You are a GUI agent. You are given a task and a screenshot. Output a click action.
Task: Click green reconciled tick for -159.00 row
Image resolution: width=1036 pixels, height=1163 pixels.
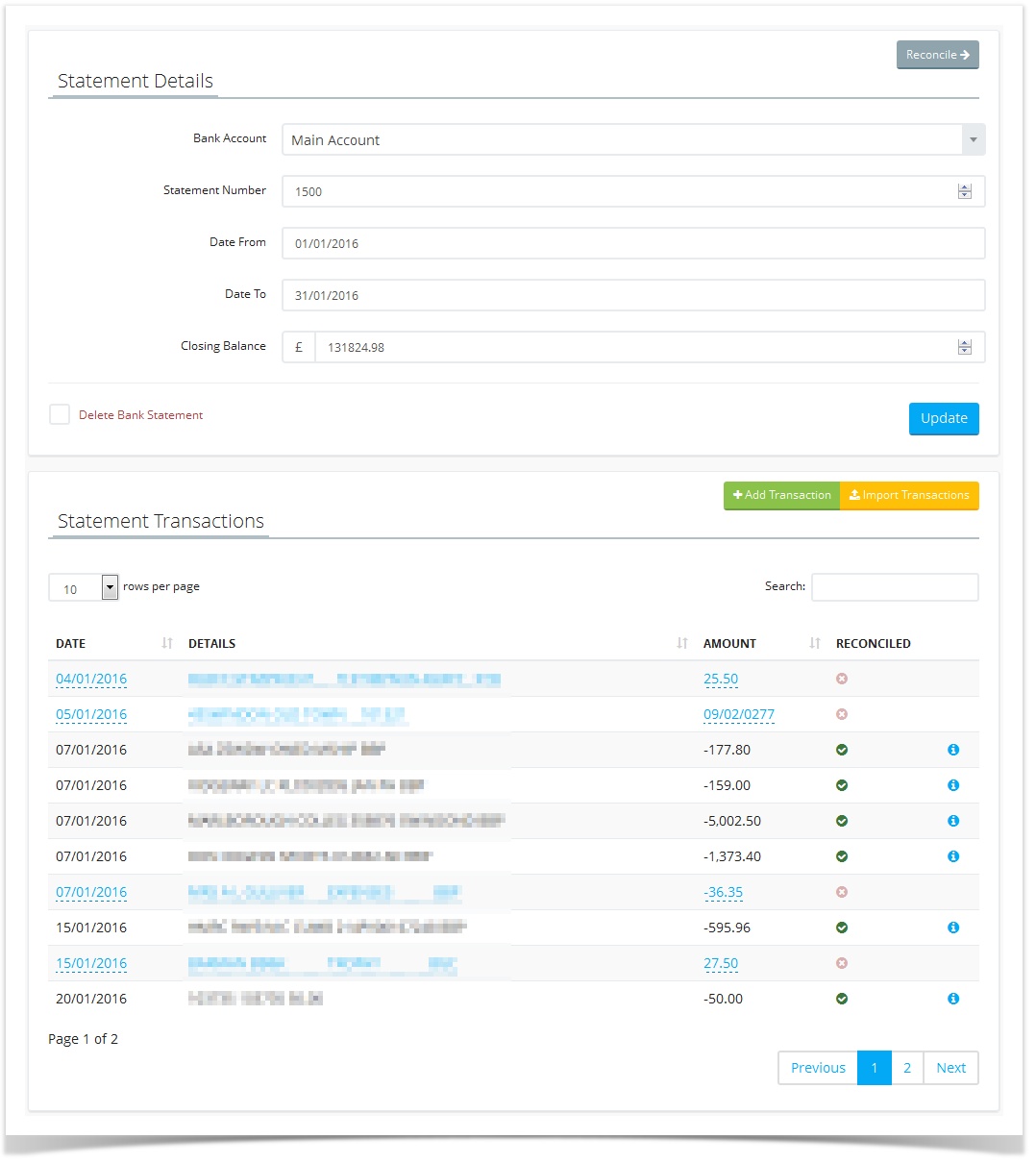click(x=842, y=785)
